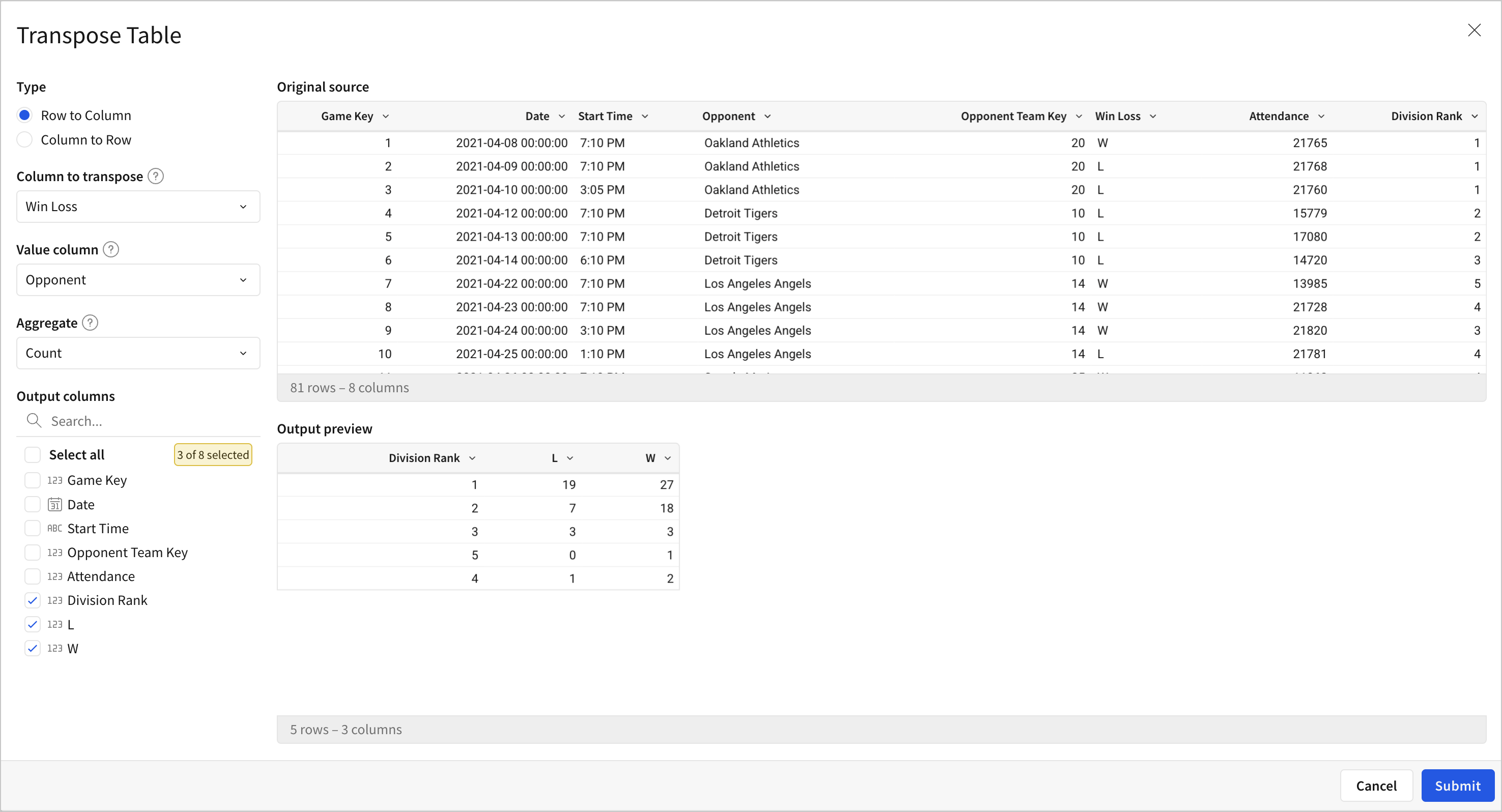
Task: Open Division Rank header menu in Output preview
Action: tap(472, 458)
